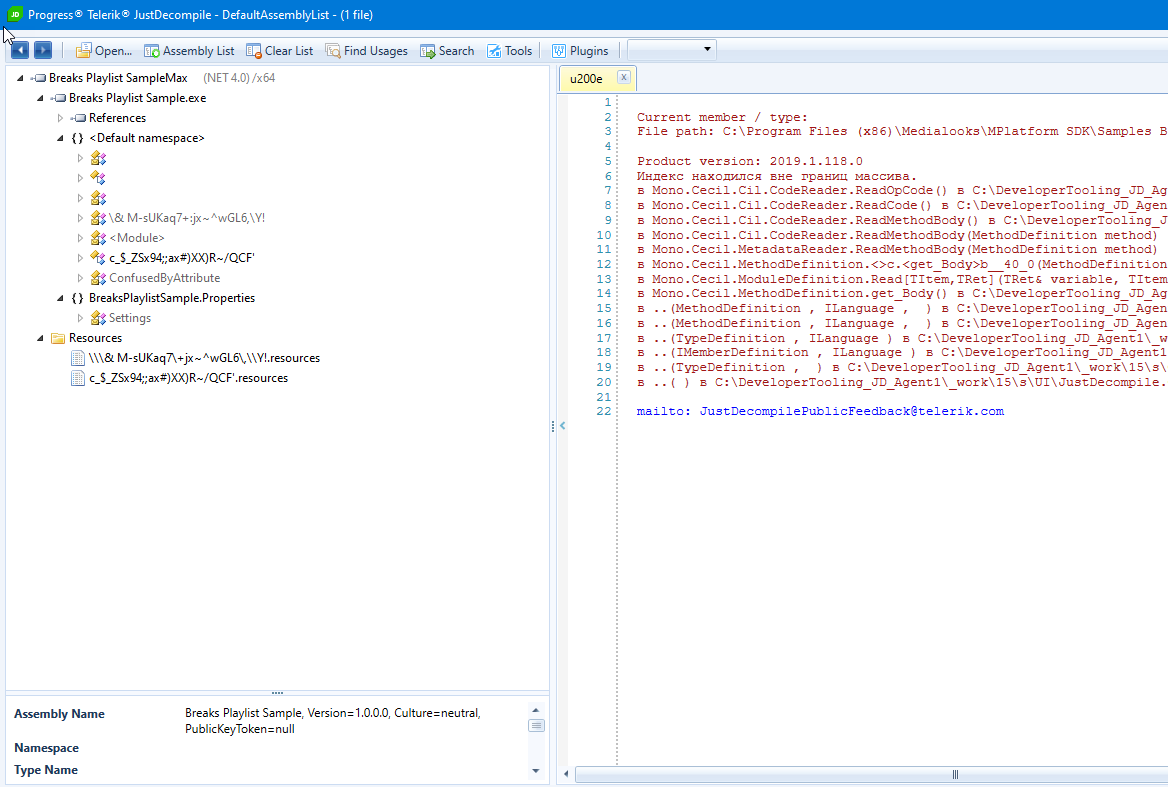Click the JustDecompilePublicFeedback@telerik.com mailto link
The height and width of the screenshot is (787, 1168).
coord(851,412)
